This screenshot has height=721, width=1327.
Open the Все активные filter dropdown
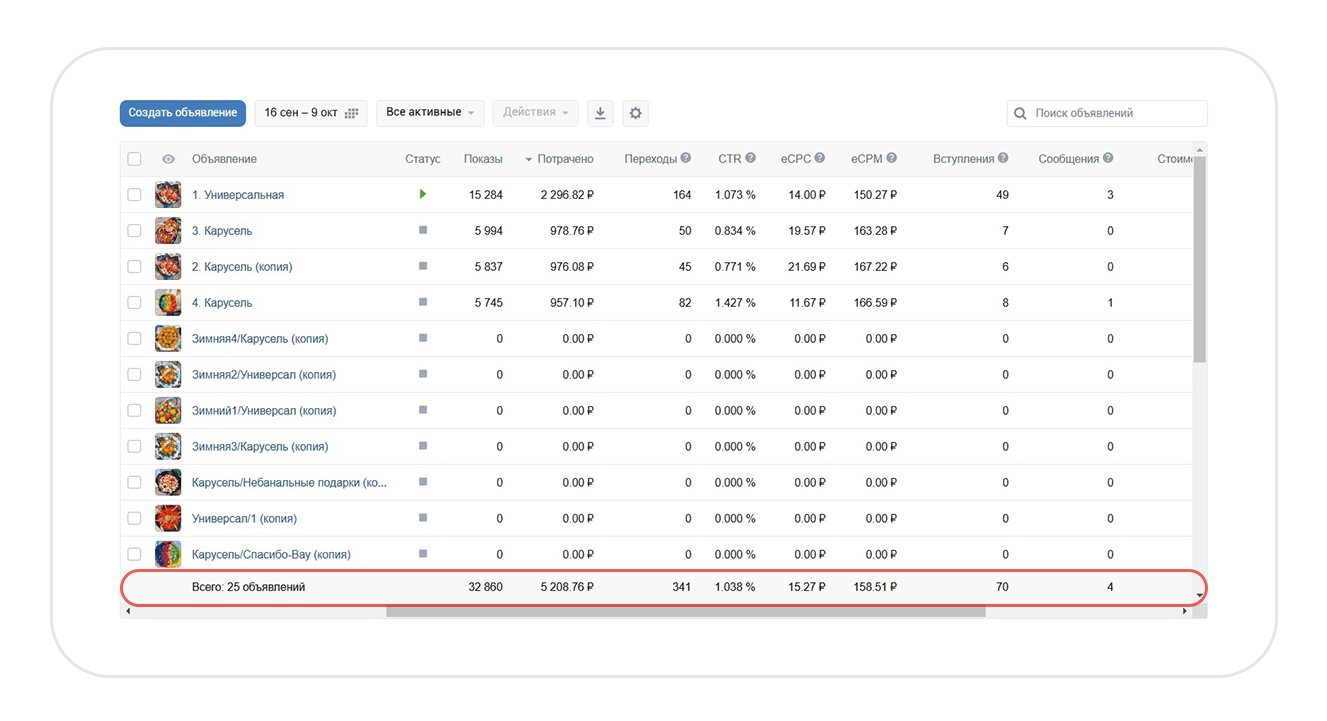click(430, 113)
